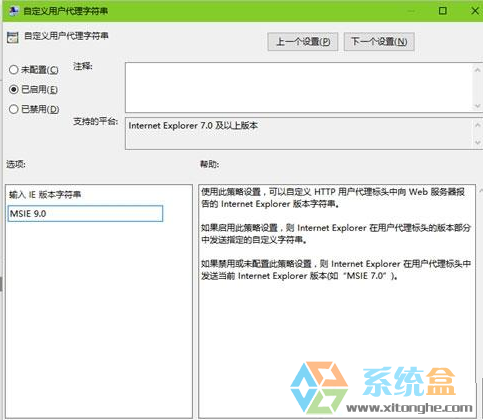483x420 pixels.
Task: Click the 输入 IE 版本字符串 label
Action: [x=45, y=195]
